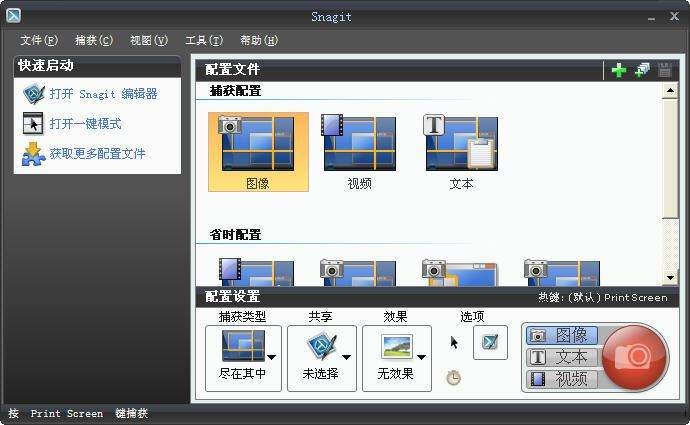The width and height of the screenshot is (690, 425).
Task: Open the 工具(T) menu
Action: coord(204,40)
